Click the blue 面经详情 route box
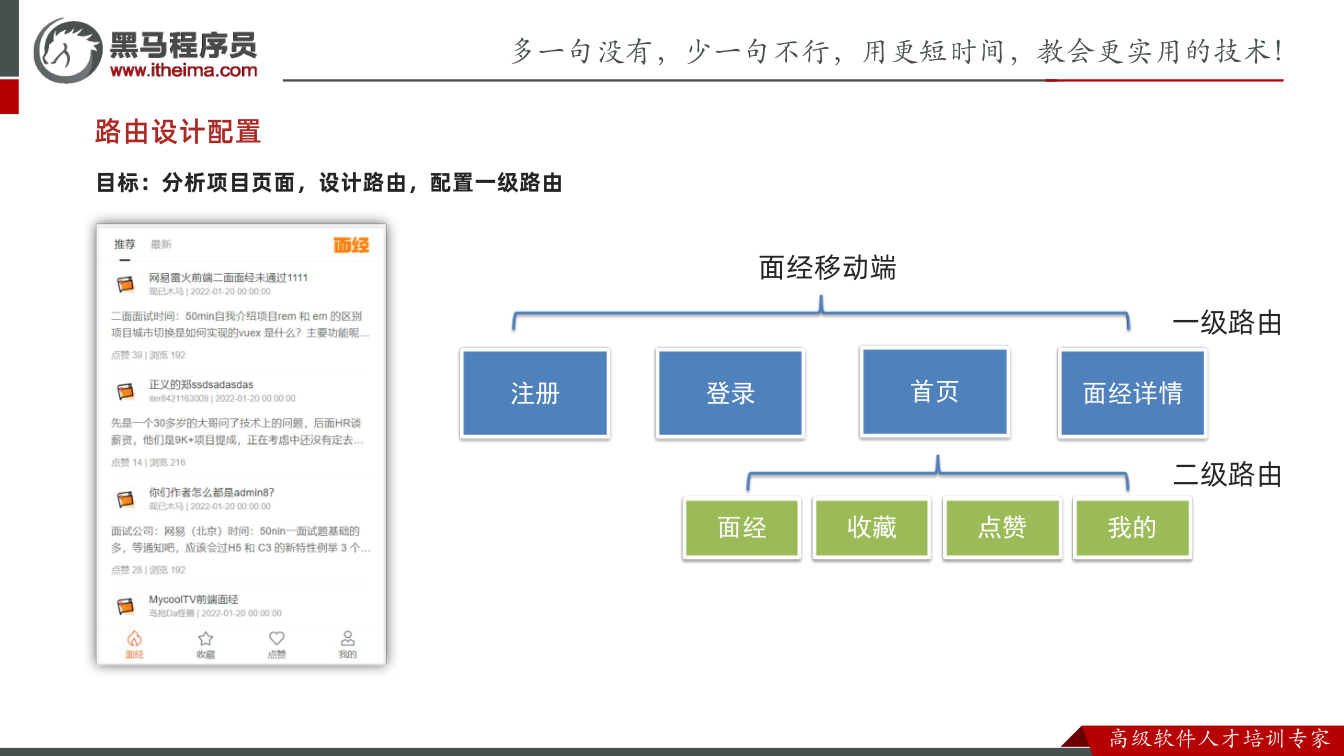 1133,393
